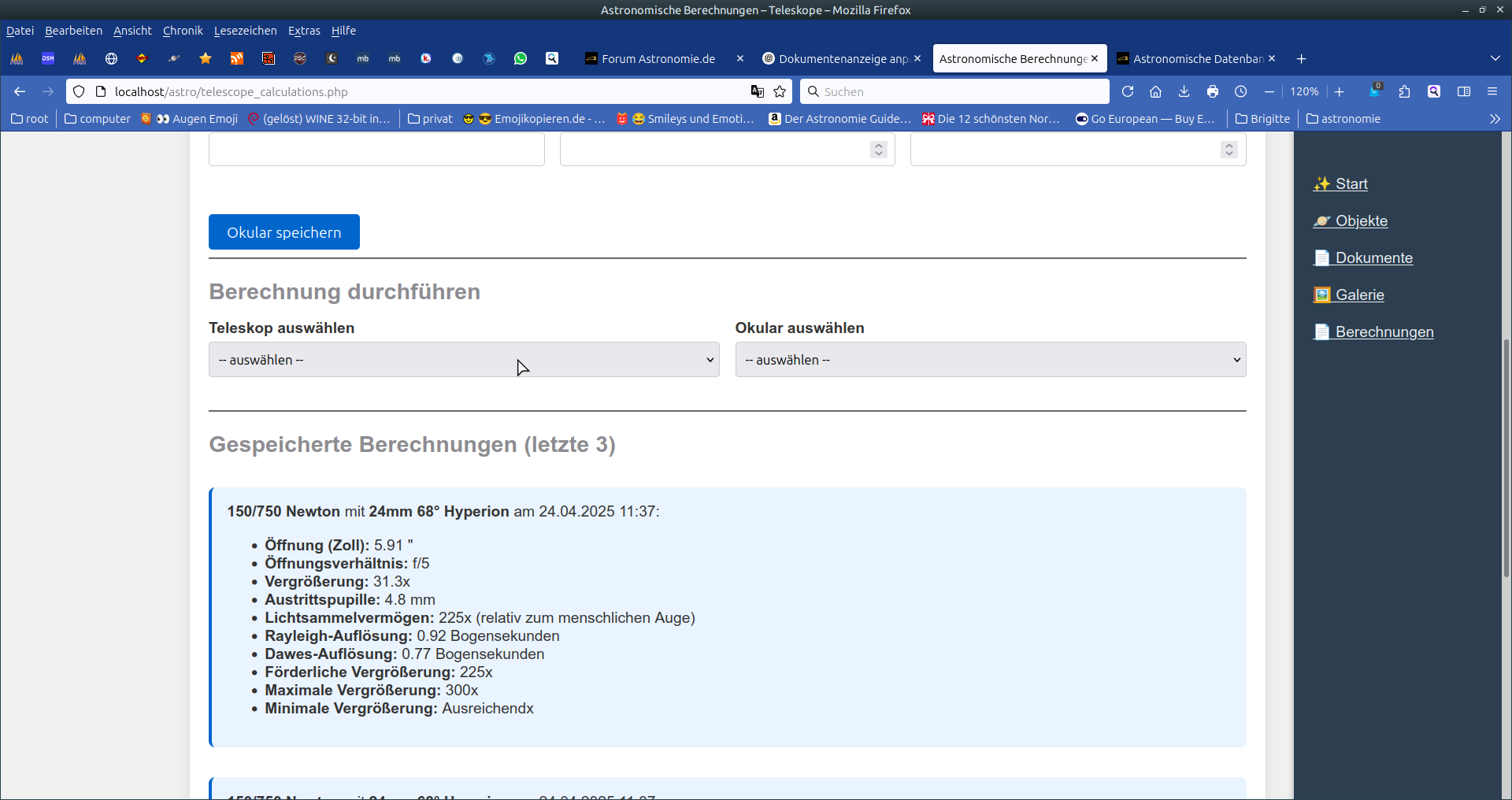
Task: Open the privat bookmarks folder
Action: coord(430,119)
